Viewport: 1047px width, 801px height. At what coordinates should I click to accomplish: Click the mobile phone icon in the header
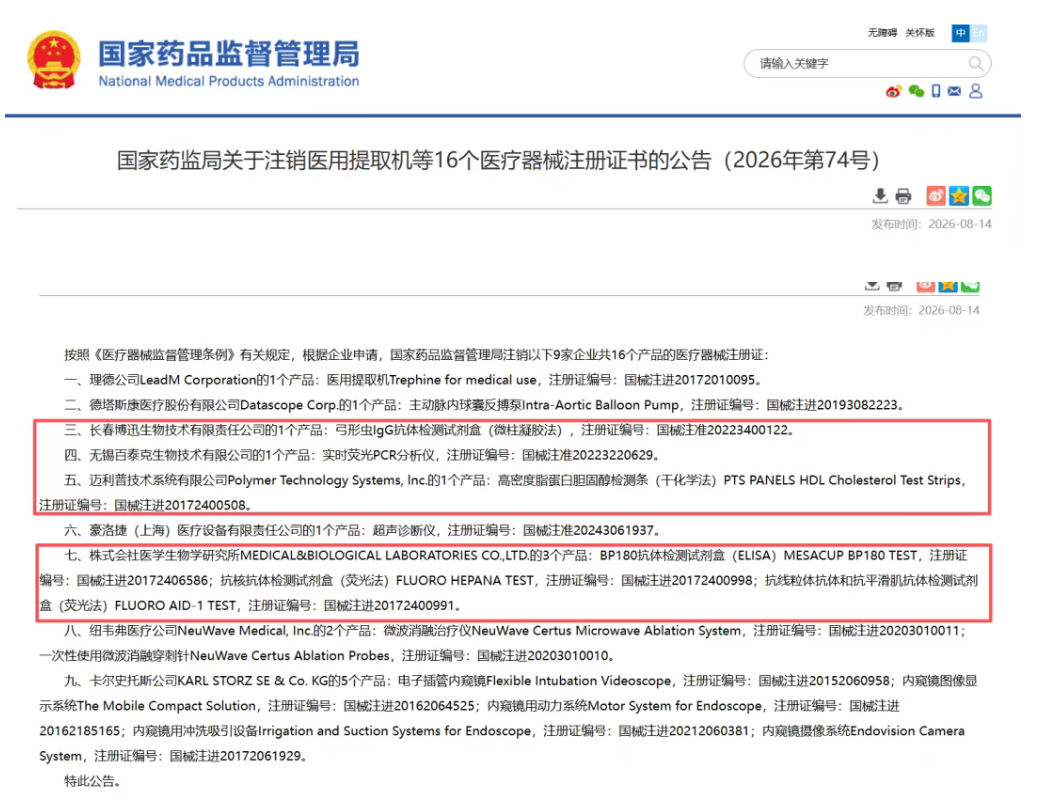936,91
